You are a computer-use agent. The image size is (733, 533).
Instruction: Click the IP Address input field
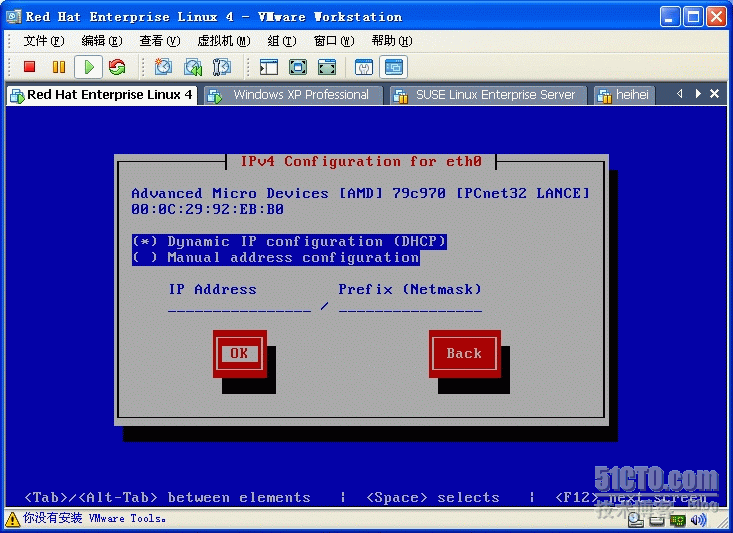point(239,306)
